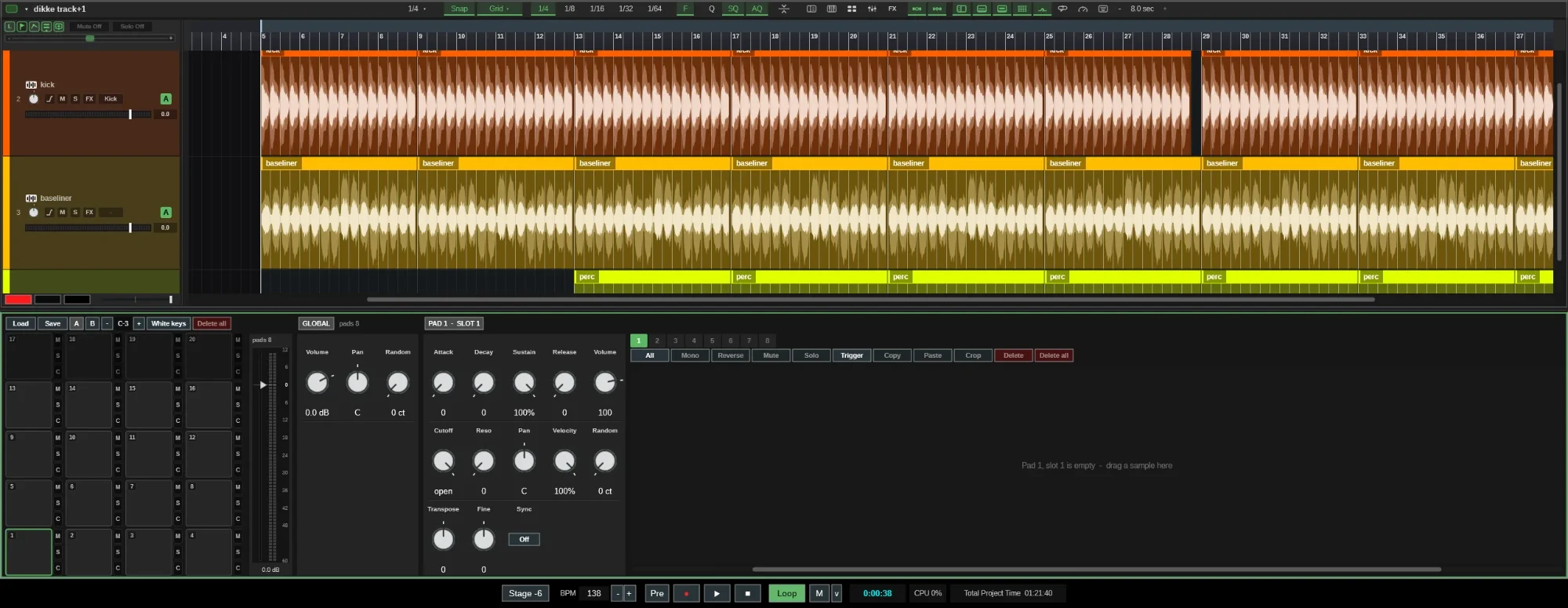
Task: Raise base note with + next to C-3
Action: tap(139, 324)
